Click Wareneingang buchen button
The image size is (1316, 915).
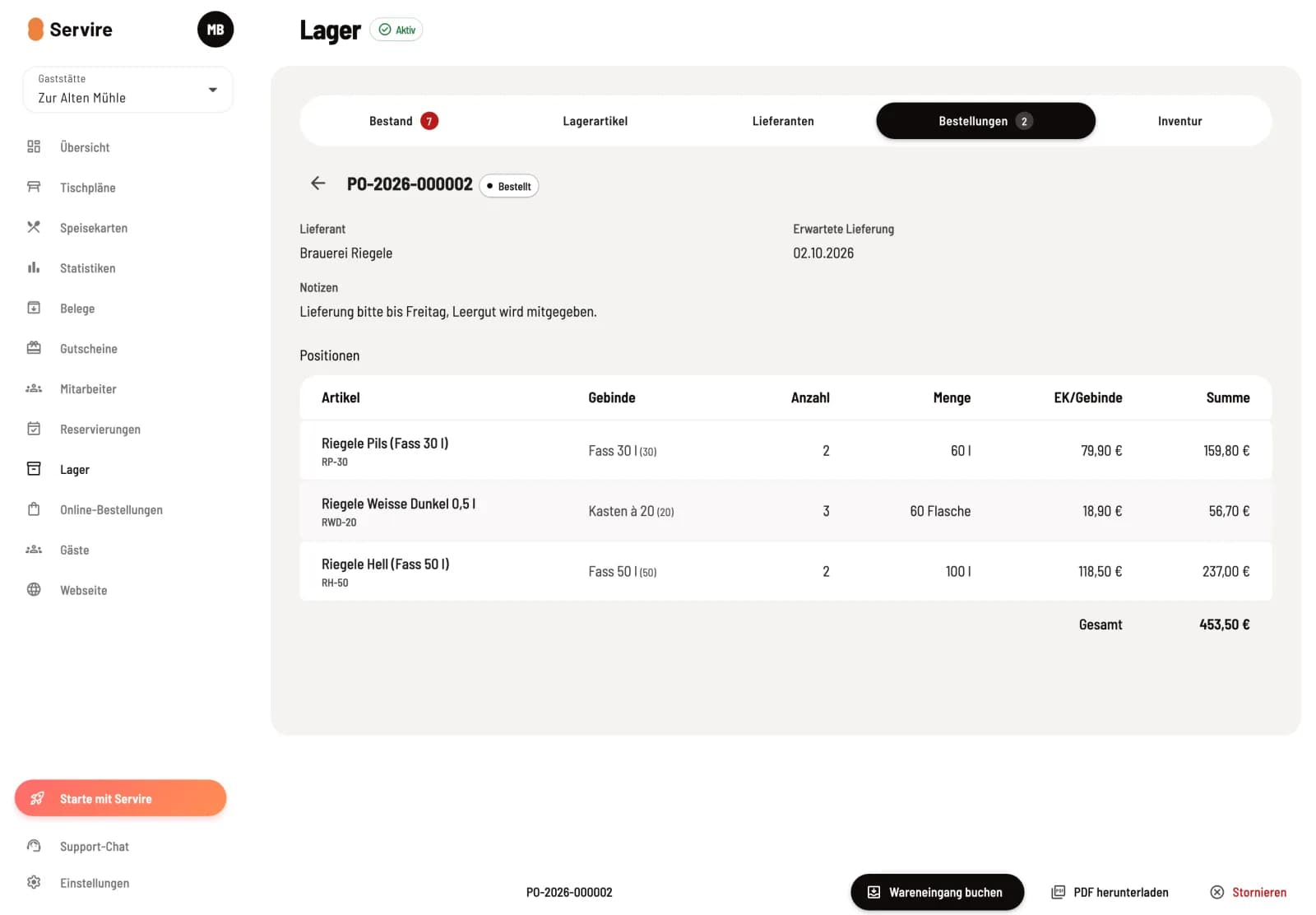tap(937, 892)
